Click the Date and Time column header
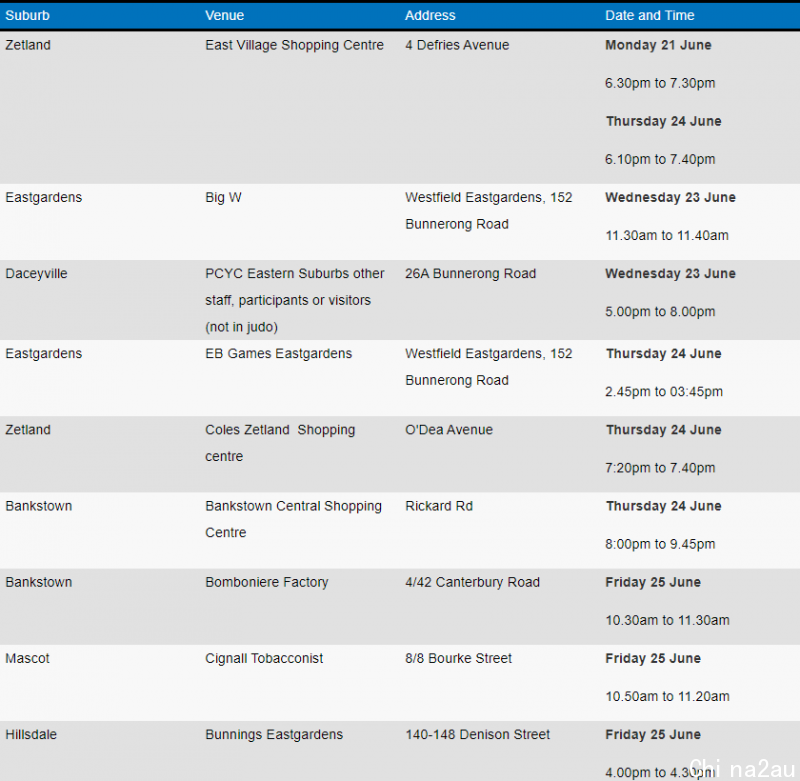This screenshot has height=781, width=800. click(x=649, y=15)
